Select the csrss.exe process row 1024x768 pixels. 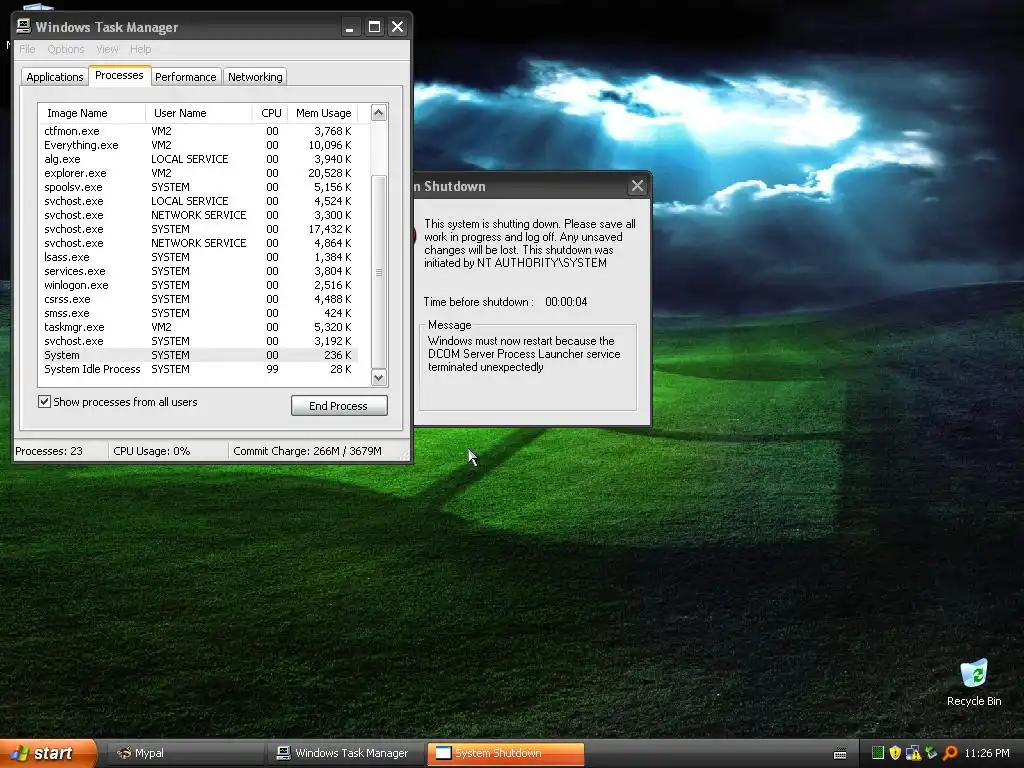pyautogui.click(x=198, y=299)
